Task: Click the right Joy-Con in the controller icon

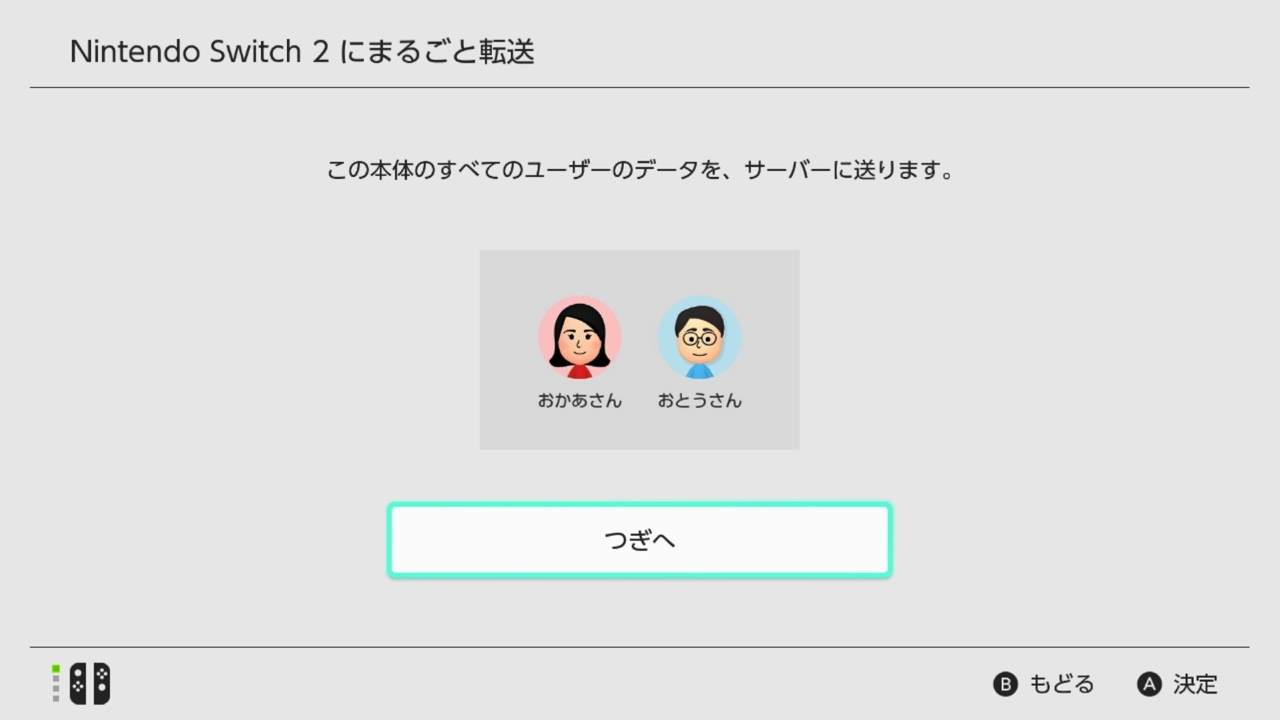Action: tap(101, 684)
